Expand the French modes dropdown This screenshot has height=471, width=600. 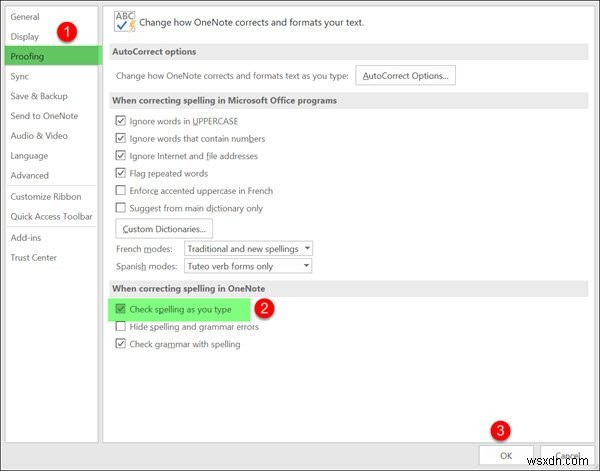pyautogui.click(x=248, y=249)
